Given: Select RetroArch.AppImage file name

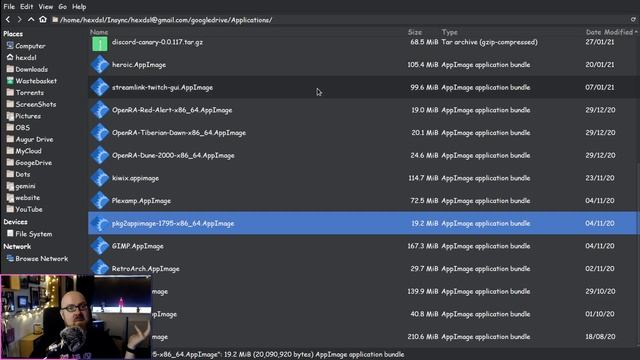Looking at the screenshot, I should point(145,269).
